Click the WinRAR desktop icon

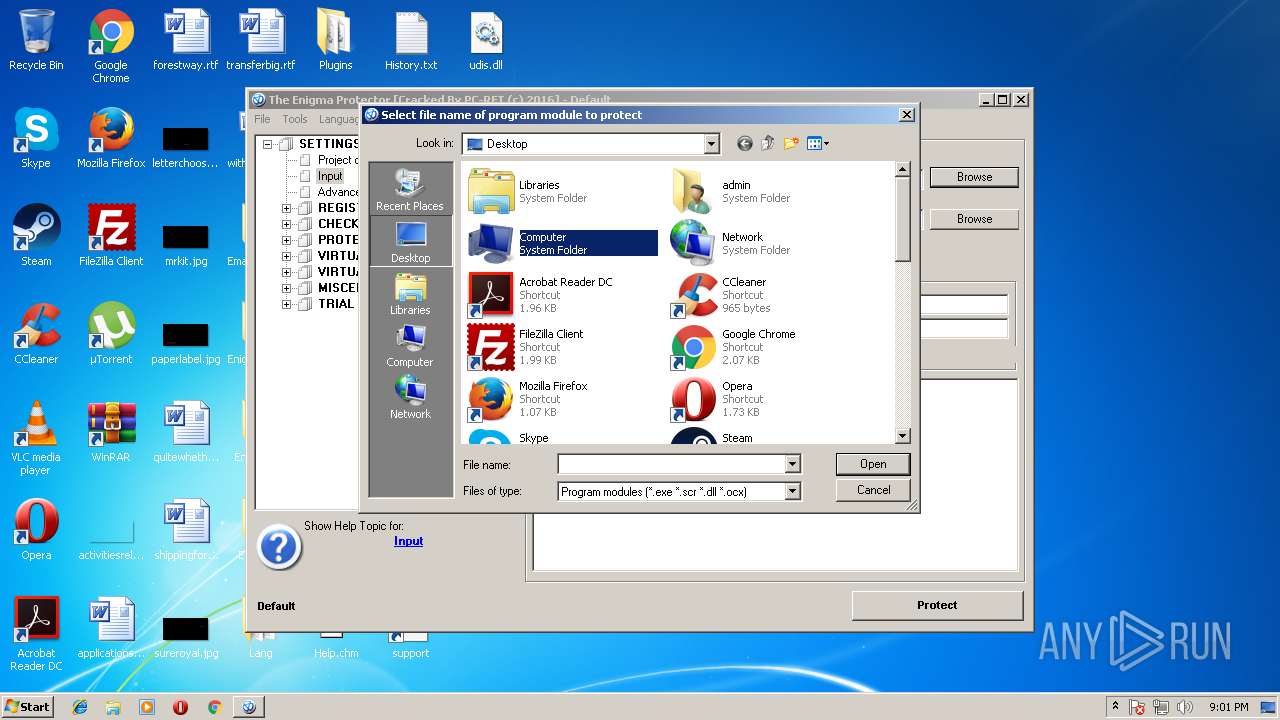(111, 432)
